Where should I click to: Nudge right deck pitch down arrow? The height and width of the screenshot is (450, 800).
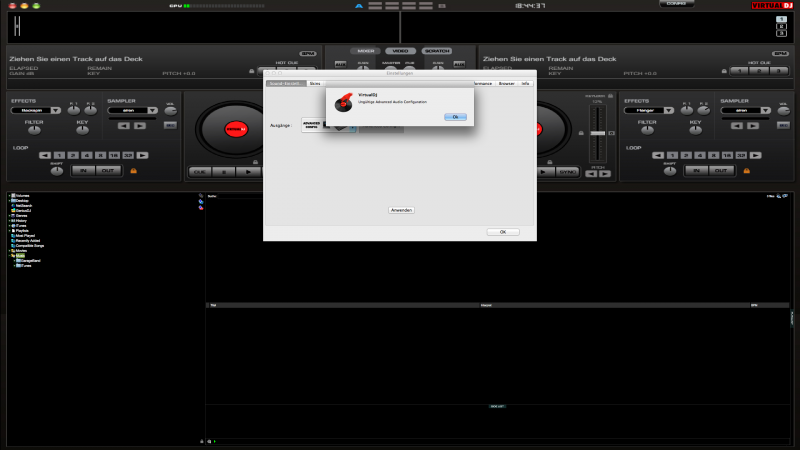click(x=591, y=174)
